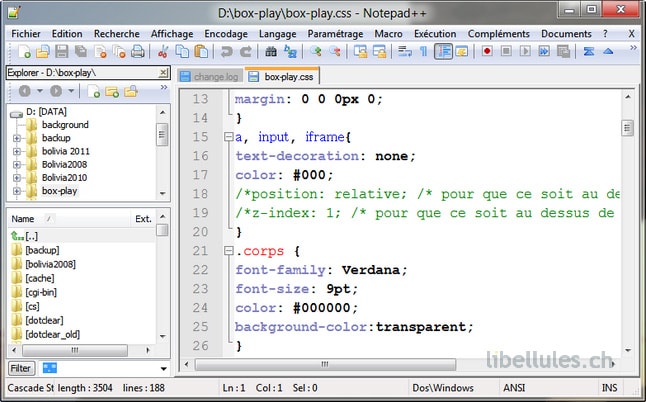The height and width of the screenshot is (402, 646).
Task: Open Find with binoculars icon
Action: pyautogui.click(x=271, y=51)
